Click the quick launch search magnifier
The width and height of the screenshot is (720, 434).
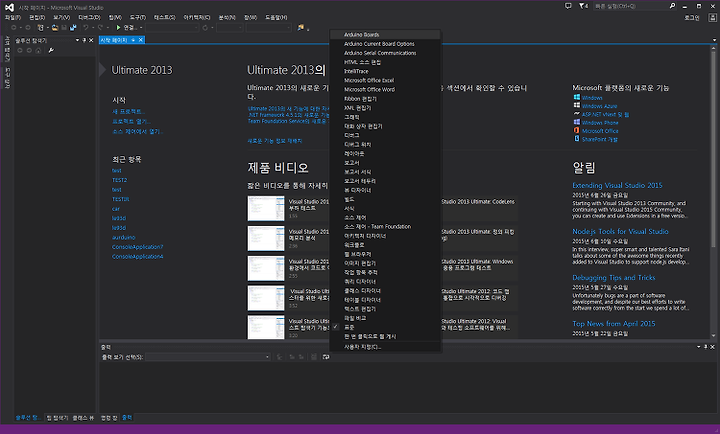tap(672, 6)
